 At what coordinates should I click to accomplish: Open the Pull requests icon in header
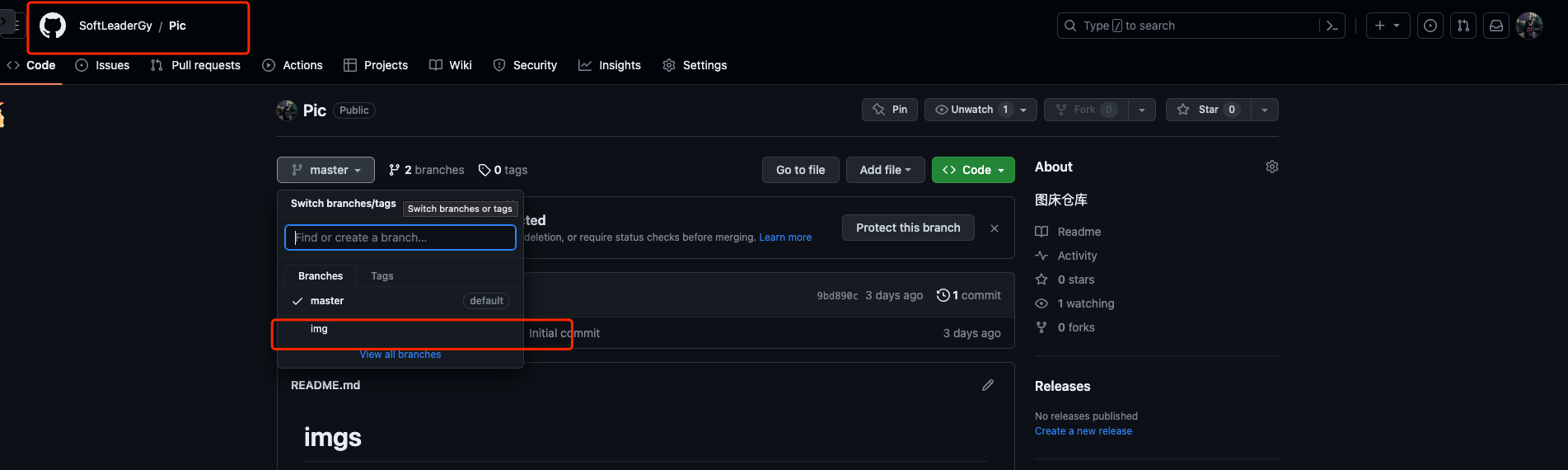pos(1463,26)
